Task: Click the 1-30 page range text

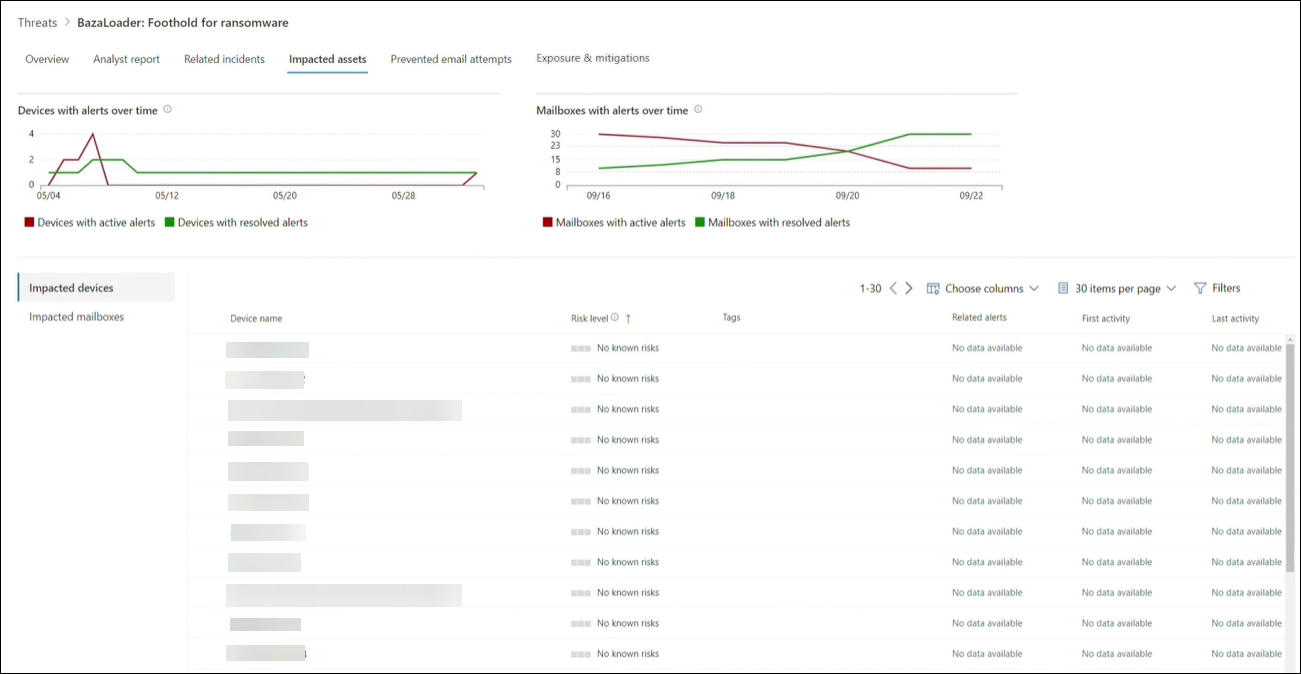Action: point(870,288)
